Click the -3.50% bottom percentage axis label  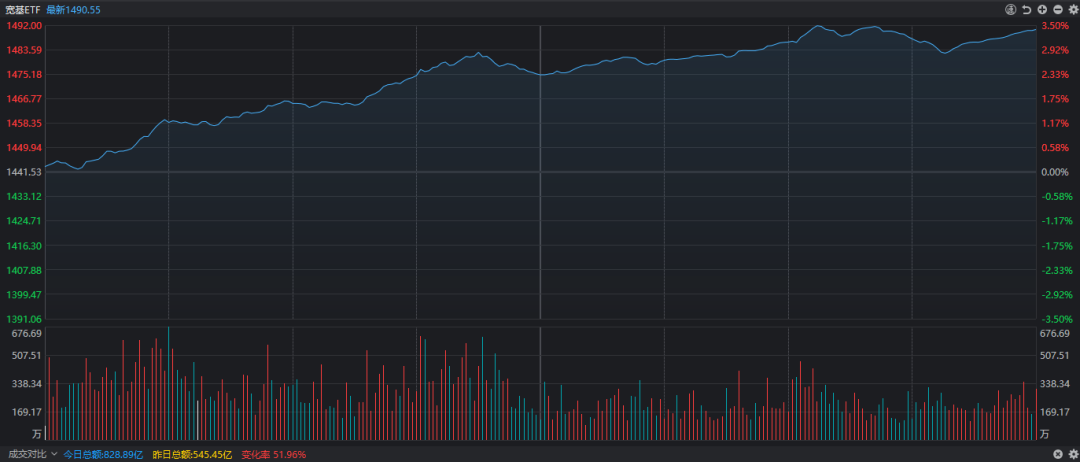point(1057,319)
